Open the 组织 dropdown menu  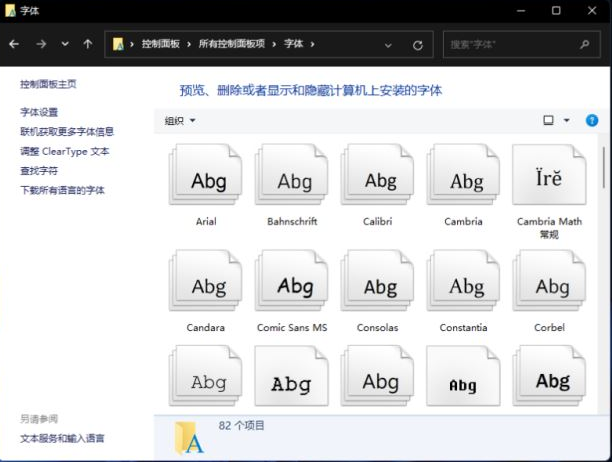pyautogui.click(x=180, y=121)
